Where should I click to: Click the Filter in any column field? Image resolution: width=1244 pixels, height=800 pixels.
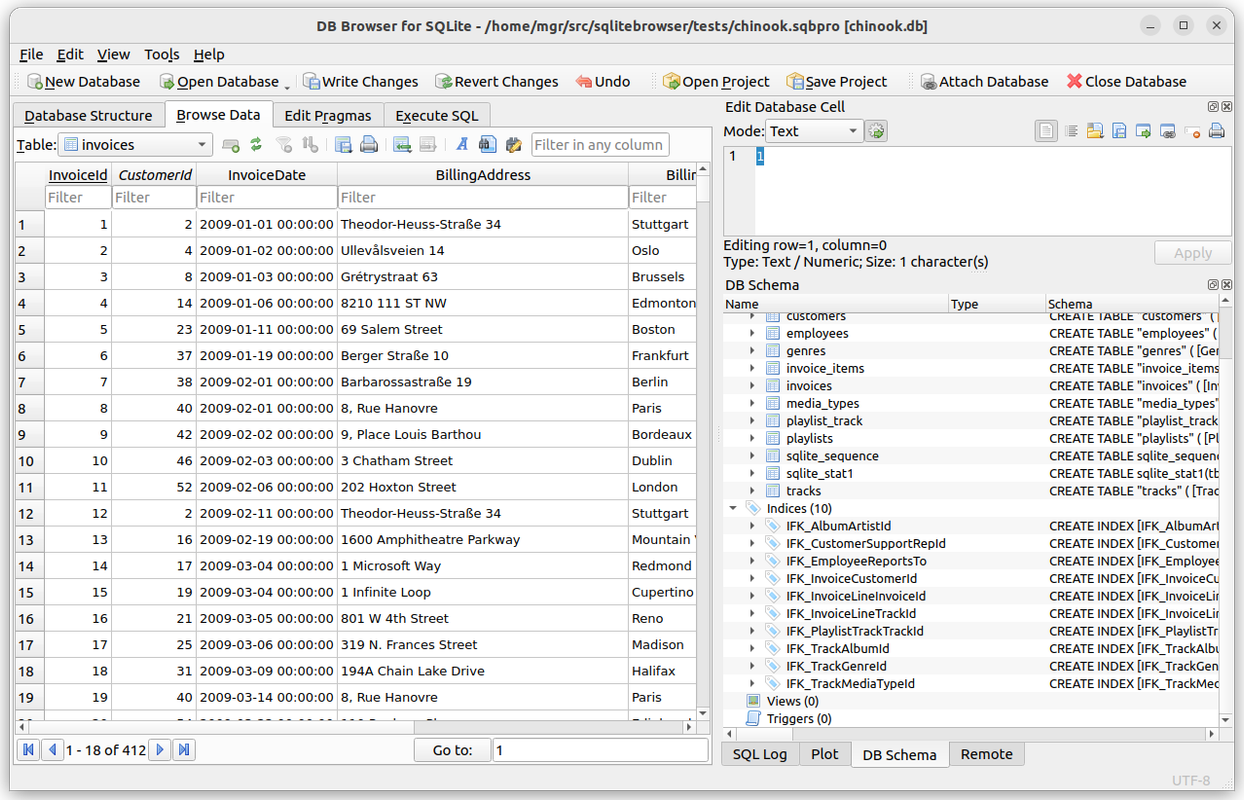pyautogui.click(x=600, y=145)
